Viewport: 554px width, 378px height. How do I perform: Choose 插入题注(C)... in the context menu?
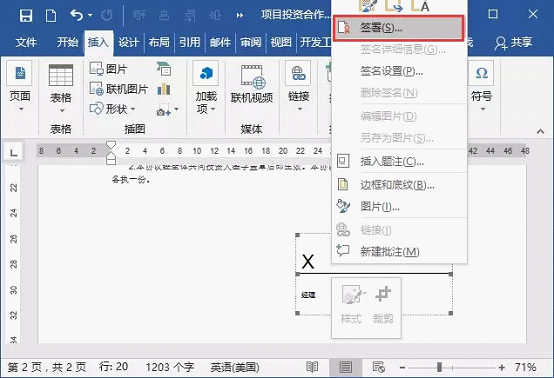coord(399,161)
